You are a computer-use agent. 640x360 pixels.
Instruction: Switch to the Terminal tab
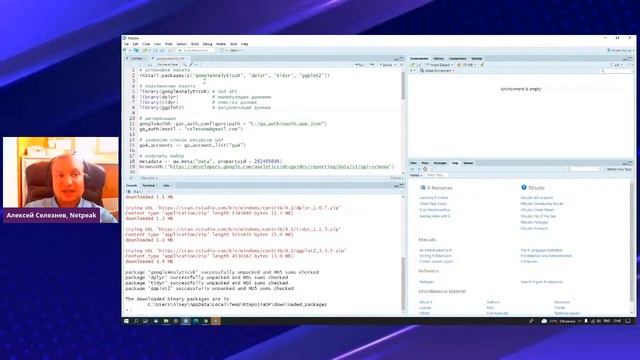pos(148,186)
